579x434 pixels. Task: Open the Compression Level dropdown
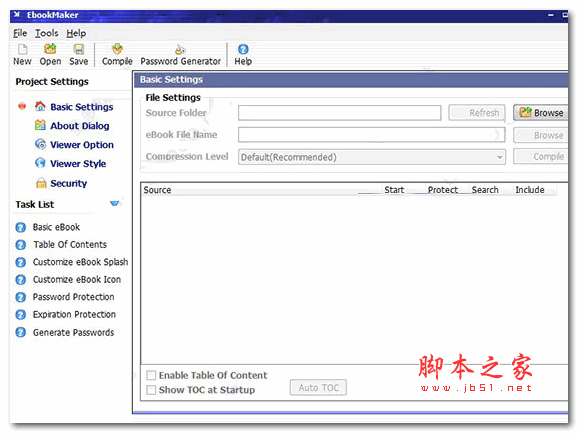[x=372, y=157]
